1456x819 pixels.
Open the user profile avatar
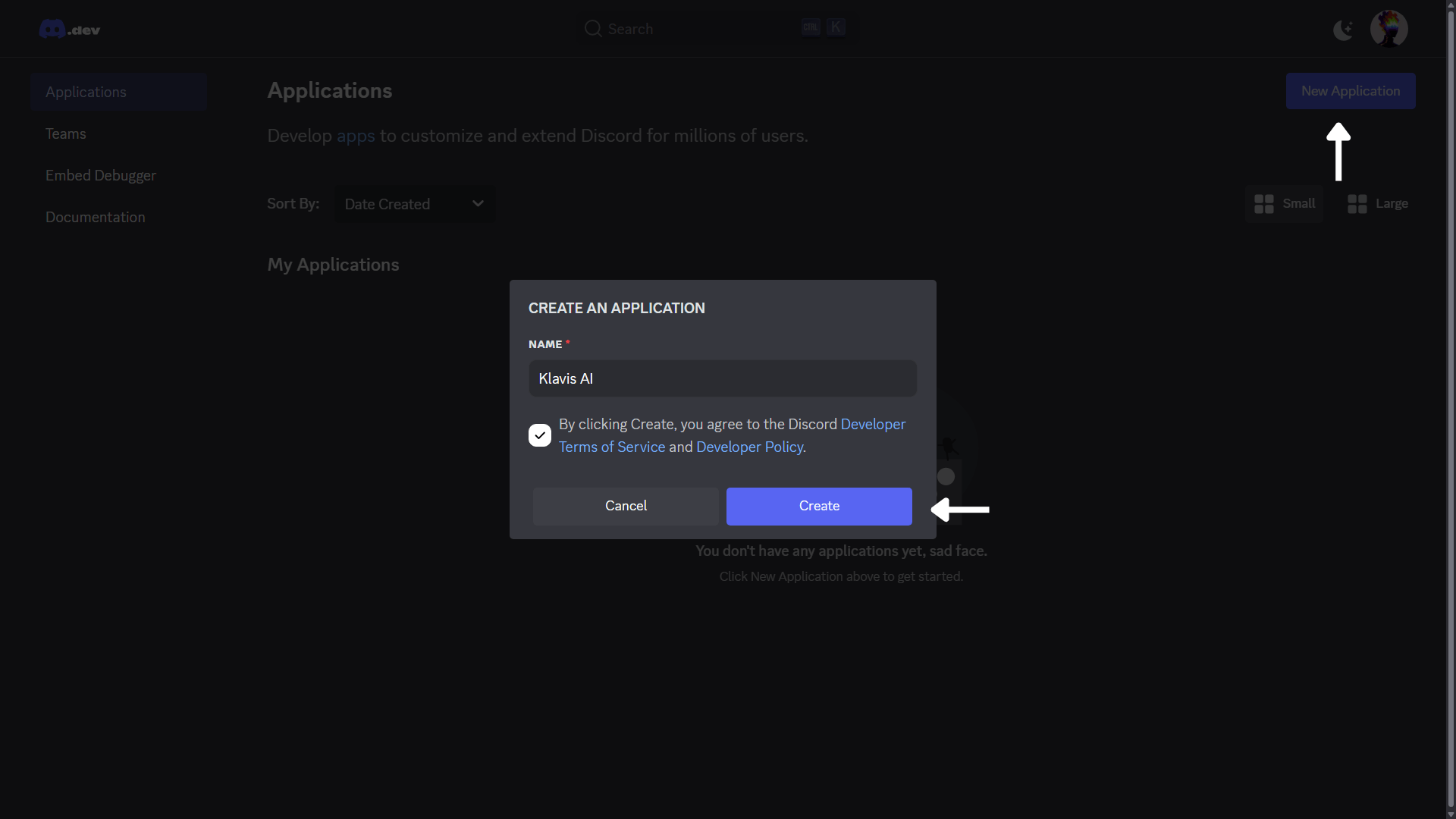click(1389, 30)
